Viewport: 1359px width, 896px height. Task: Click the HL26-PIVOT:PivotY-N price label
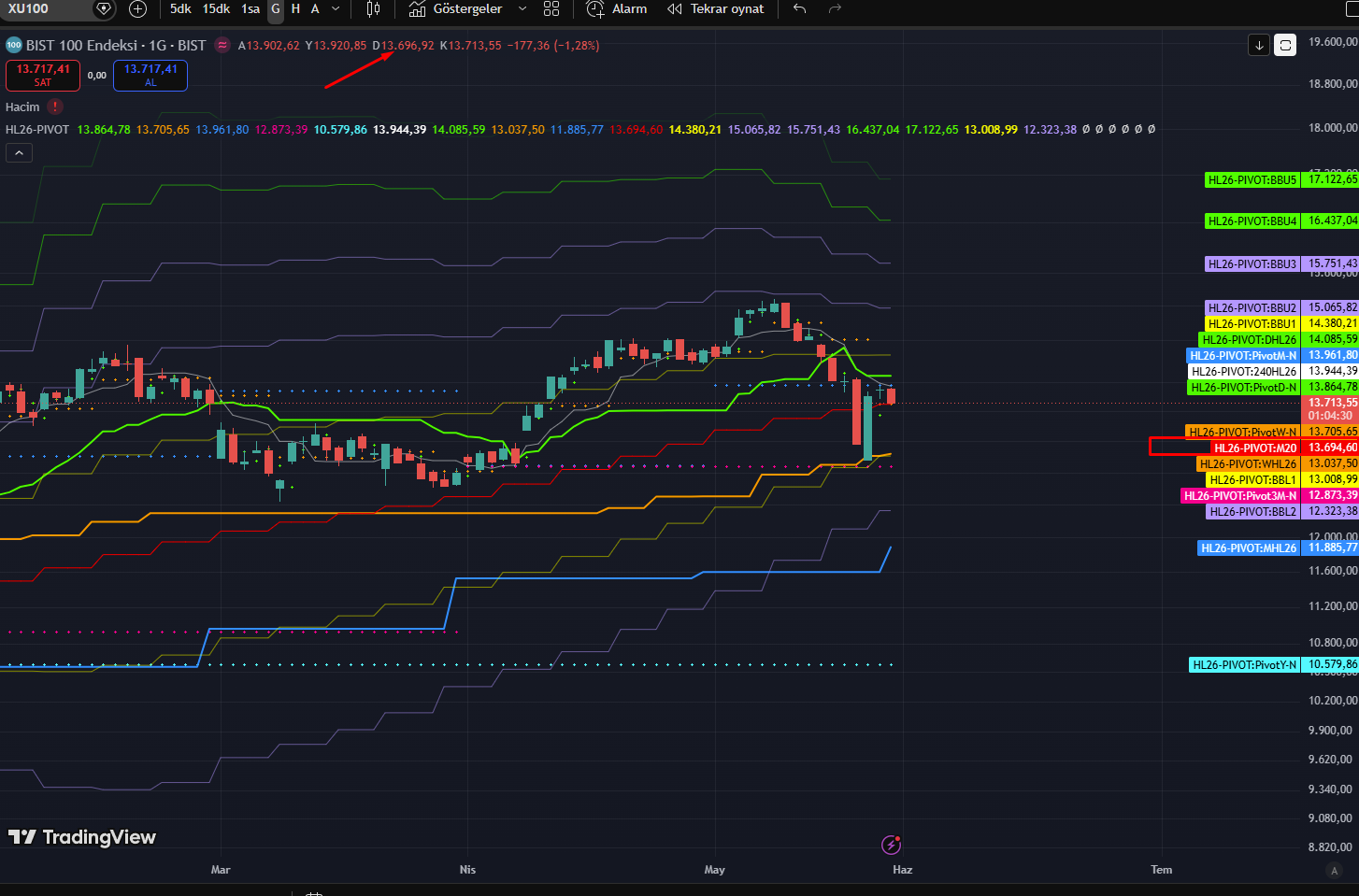[x=1244, y=665]
